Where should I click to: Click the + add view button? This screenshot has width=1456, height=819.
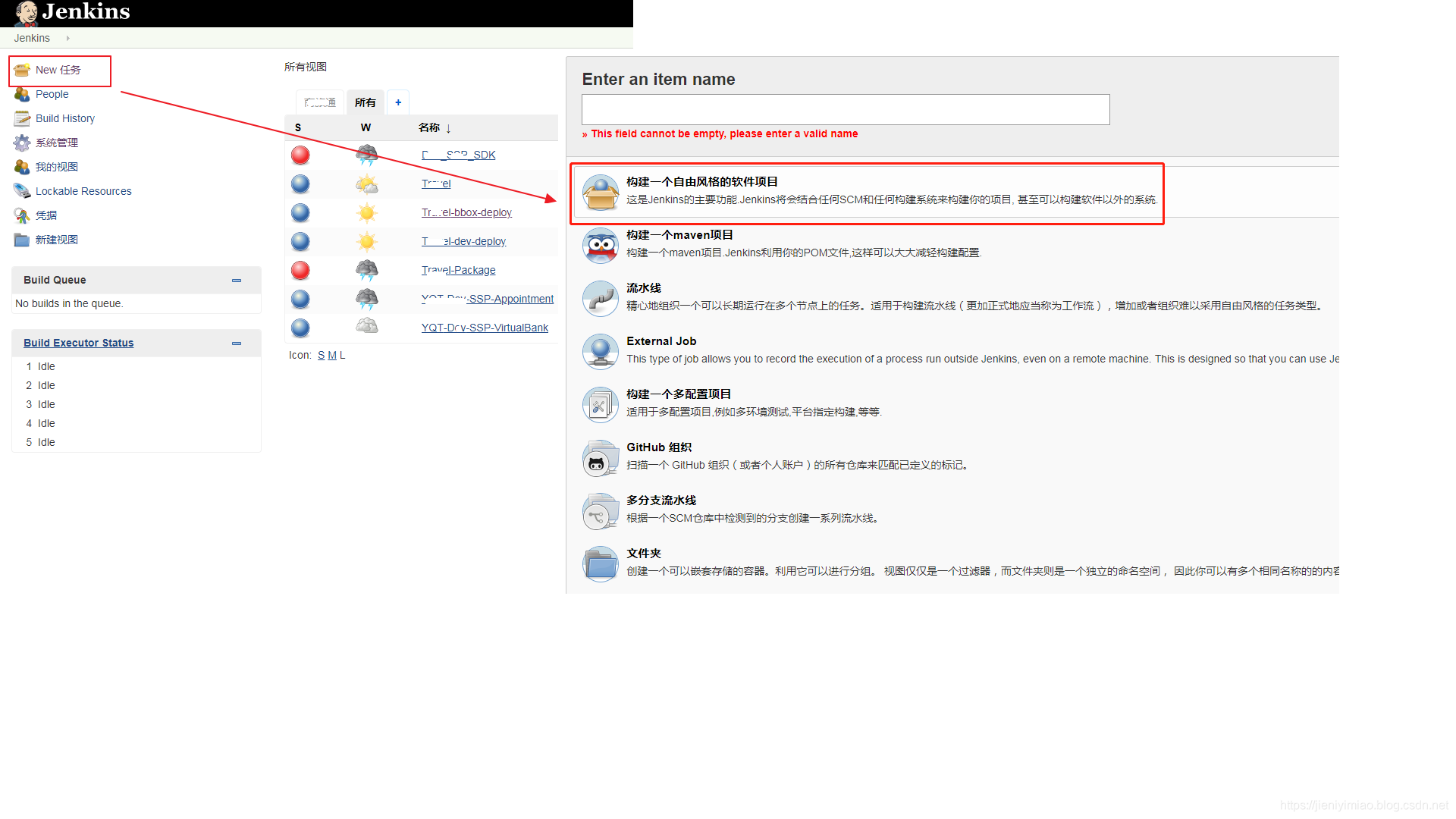click(397, 101)
